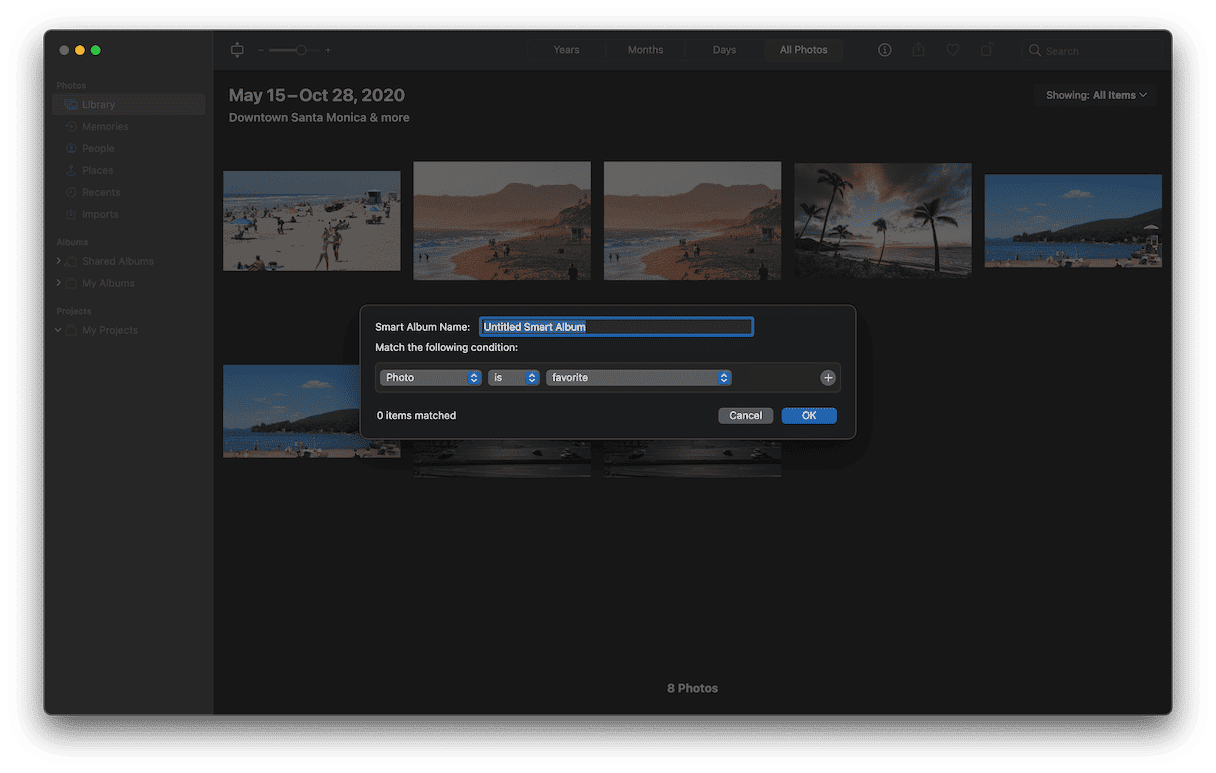1216x773 pixels.
Task: Click the Smart Album Name field
Action: tap(615, 327)
